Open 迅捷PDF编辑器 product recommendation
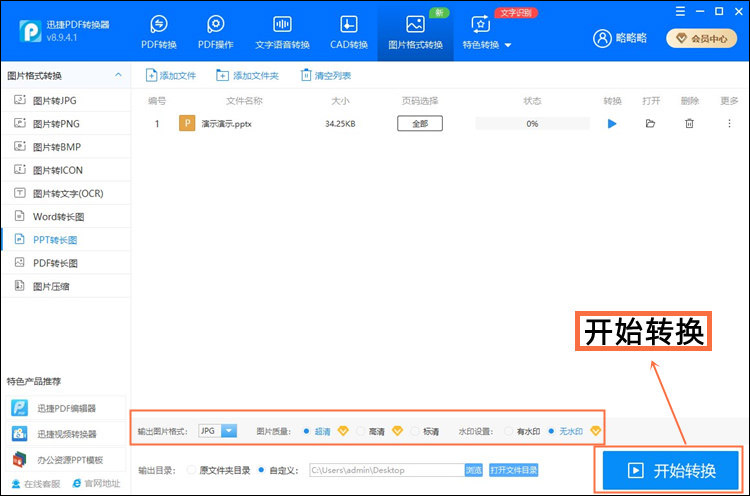The height and width of the screenshot is (496, 750). (x=66, y=408)
